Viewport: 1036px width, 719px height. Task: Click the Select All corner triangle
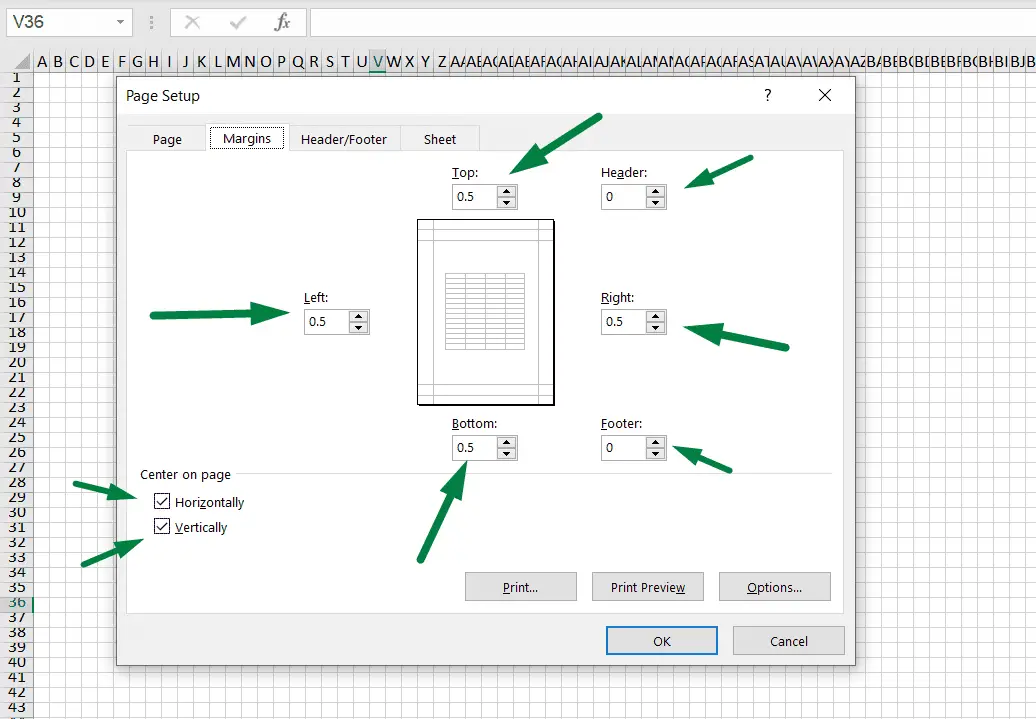coord(22,62)
